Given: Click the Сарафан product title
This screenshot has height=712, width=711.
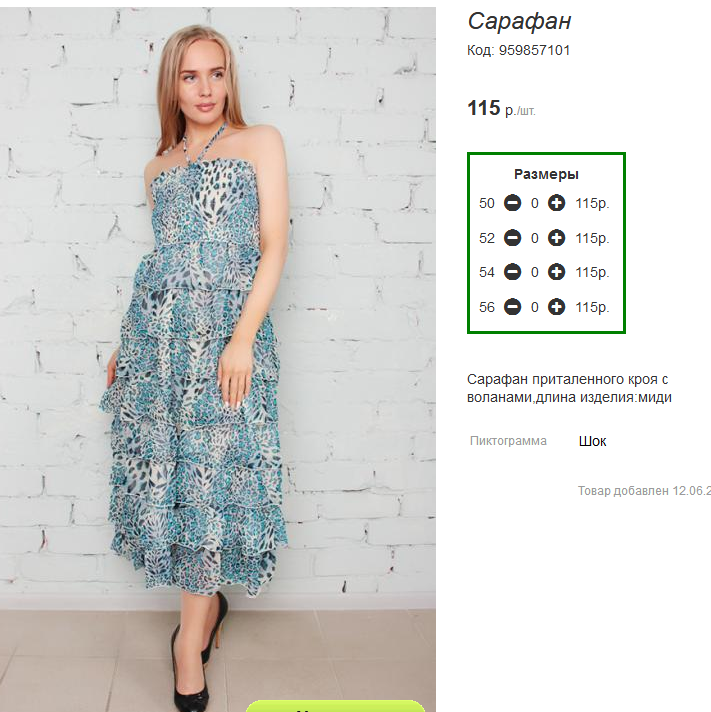Looking at the screenshot, I should 519,21.
